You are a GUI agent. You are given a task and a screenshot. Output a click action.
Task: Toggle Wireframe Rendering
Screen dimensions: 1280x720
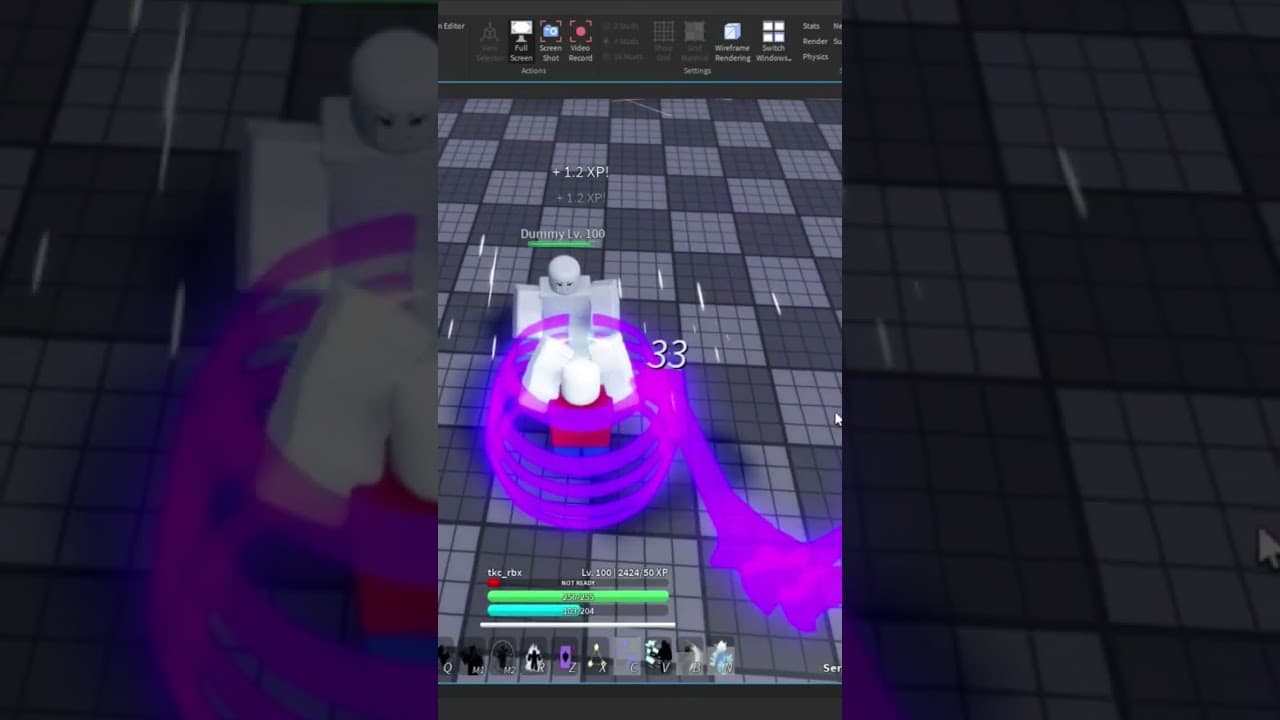pos(732,42)
